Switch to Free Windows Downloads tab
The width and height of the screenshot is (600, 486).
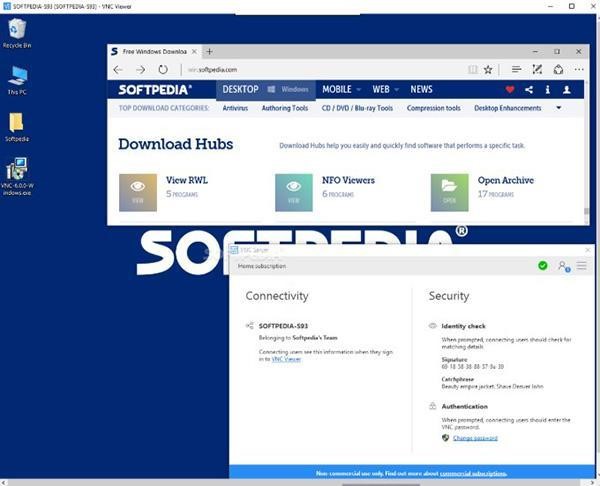155,52
